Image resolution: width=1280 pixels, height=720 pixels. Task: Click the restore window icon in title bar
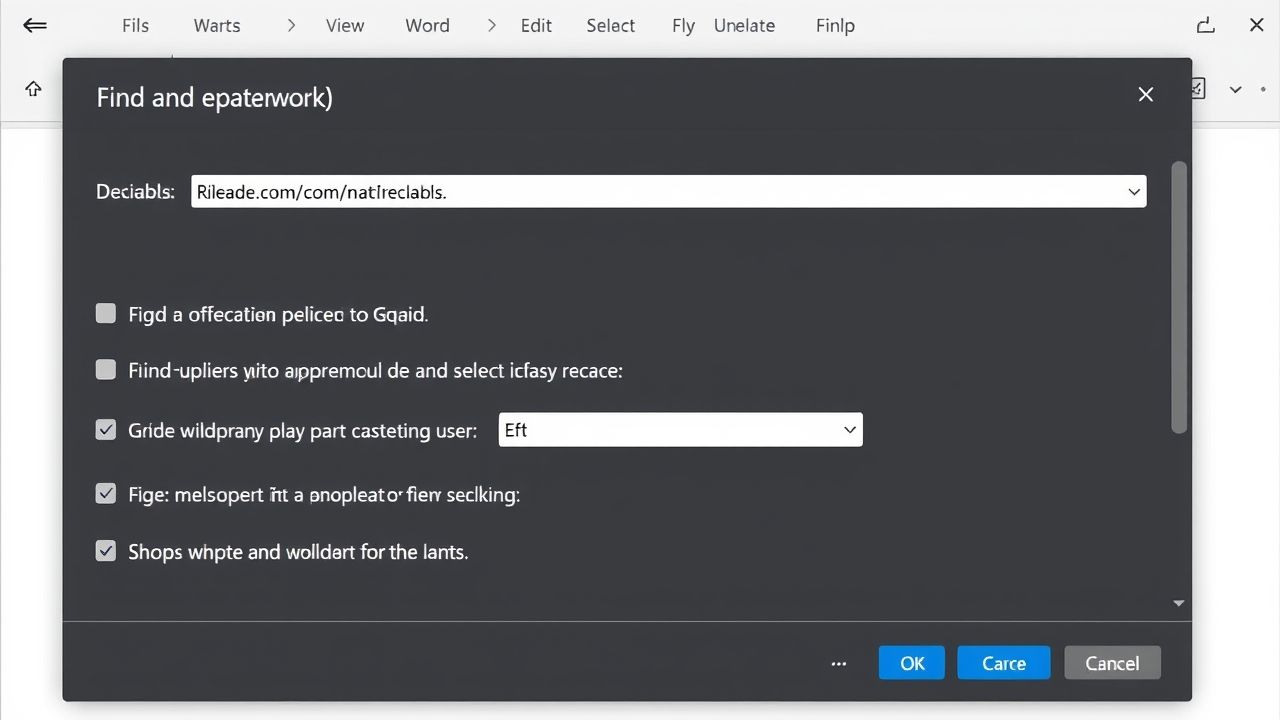pos(1206,26)
